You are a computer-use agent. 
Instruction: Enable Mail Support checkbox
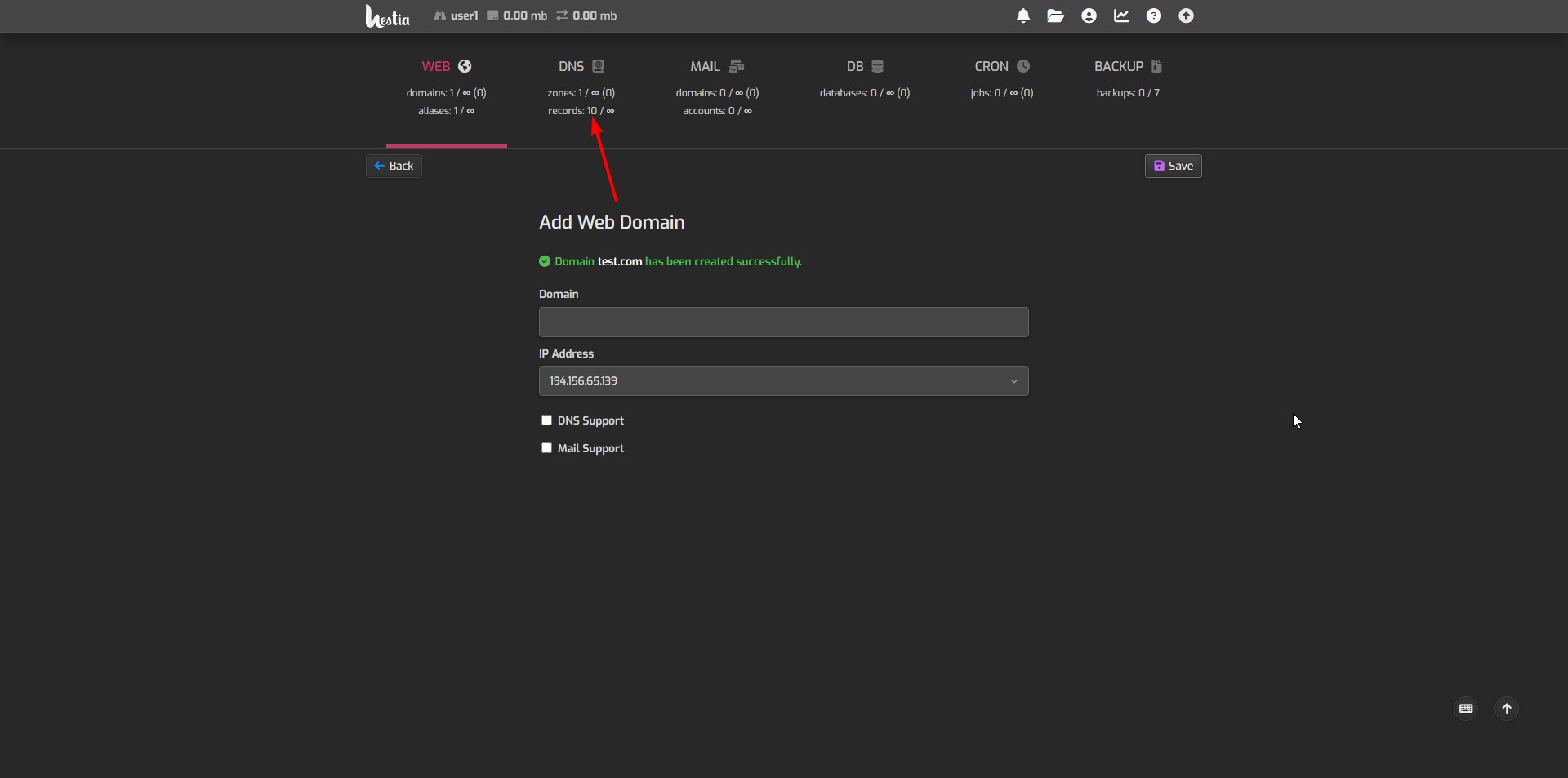click(x=546, y=448)
